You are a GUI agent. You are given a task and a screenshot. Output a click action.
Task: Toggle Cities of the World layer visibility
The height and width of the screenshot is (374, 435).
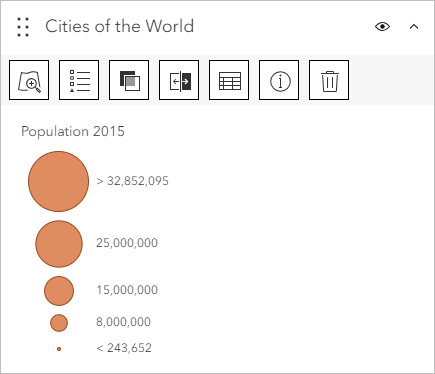pos(382,27)
